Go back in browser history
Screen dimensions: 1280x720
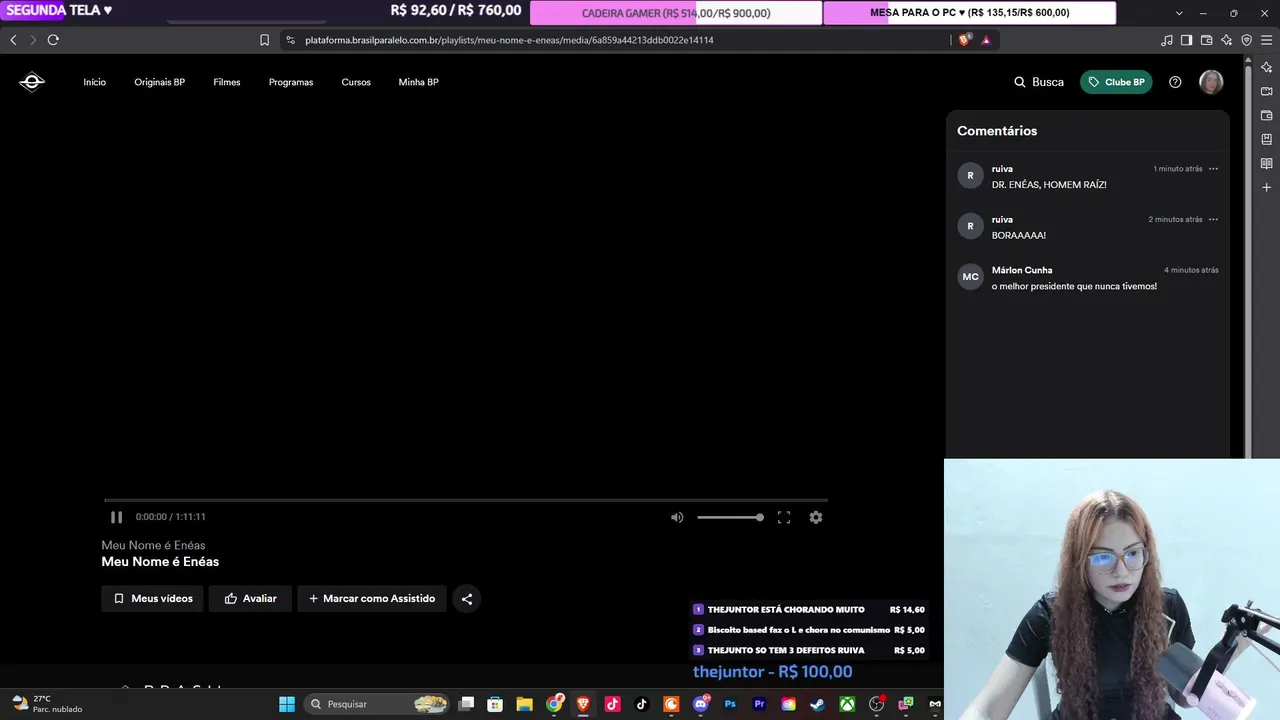click(13, 40)
